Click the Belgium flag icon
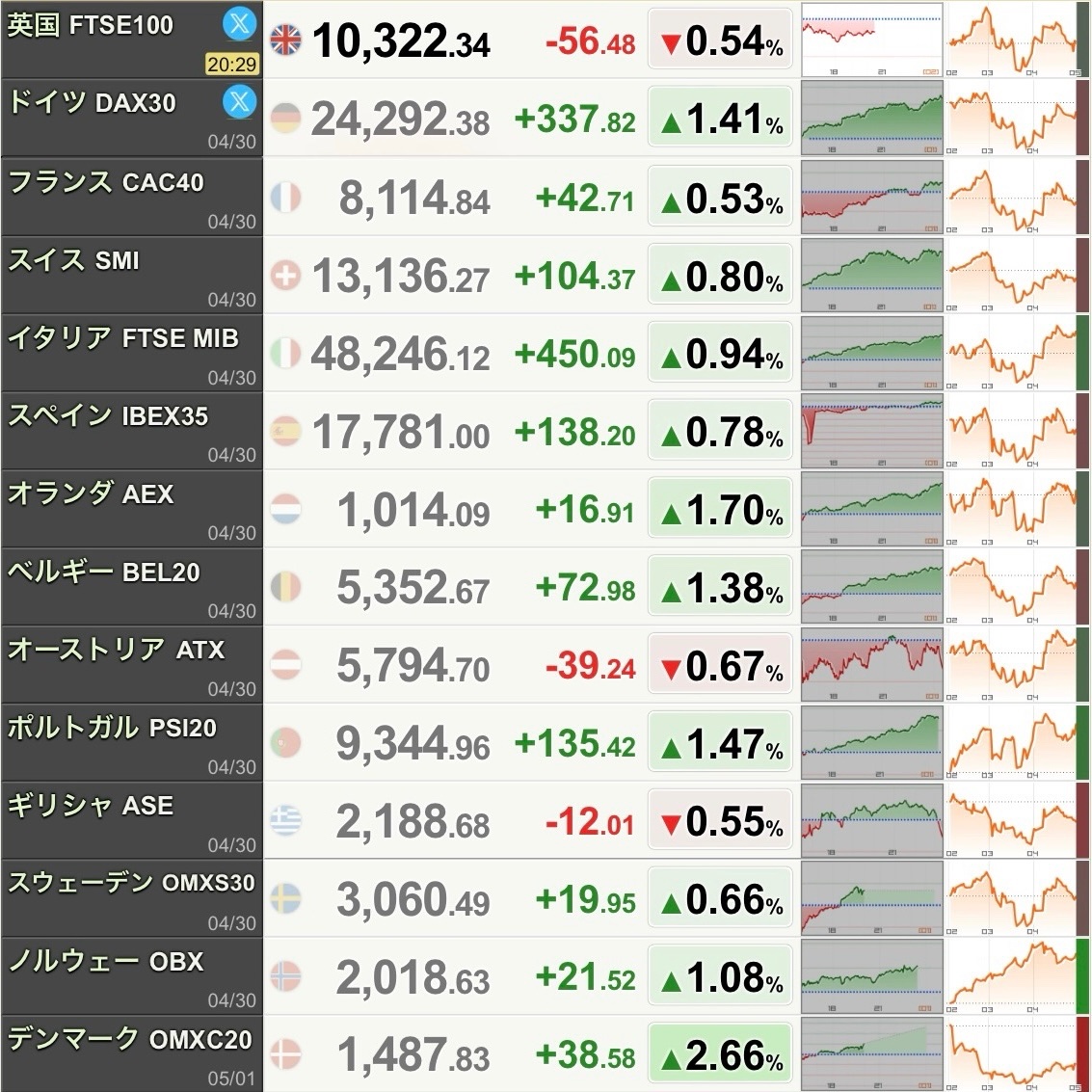Screen dimensions: 1092x1092 [x=285, y=587]
